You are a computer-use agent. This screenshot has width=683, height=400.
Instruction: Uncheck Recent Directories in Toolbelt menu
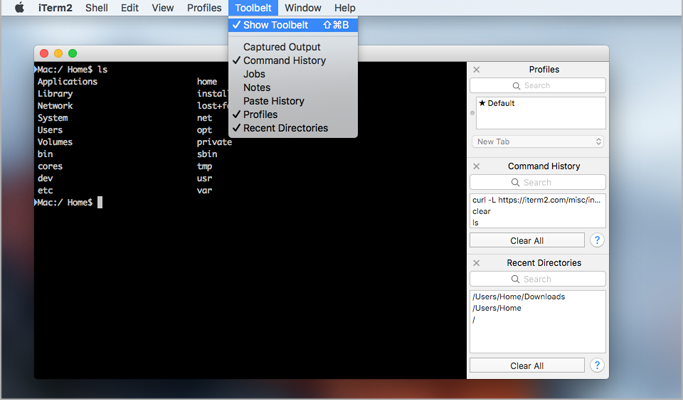click(x=293, y=128)
